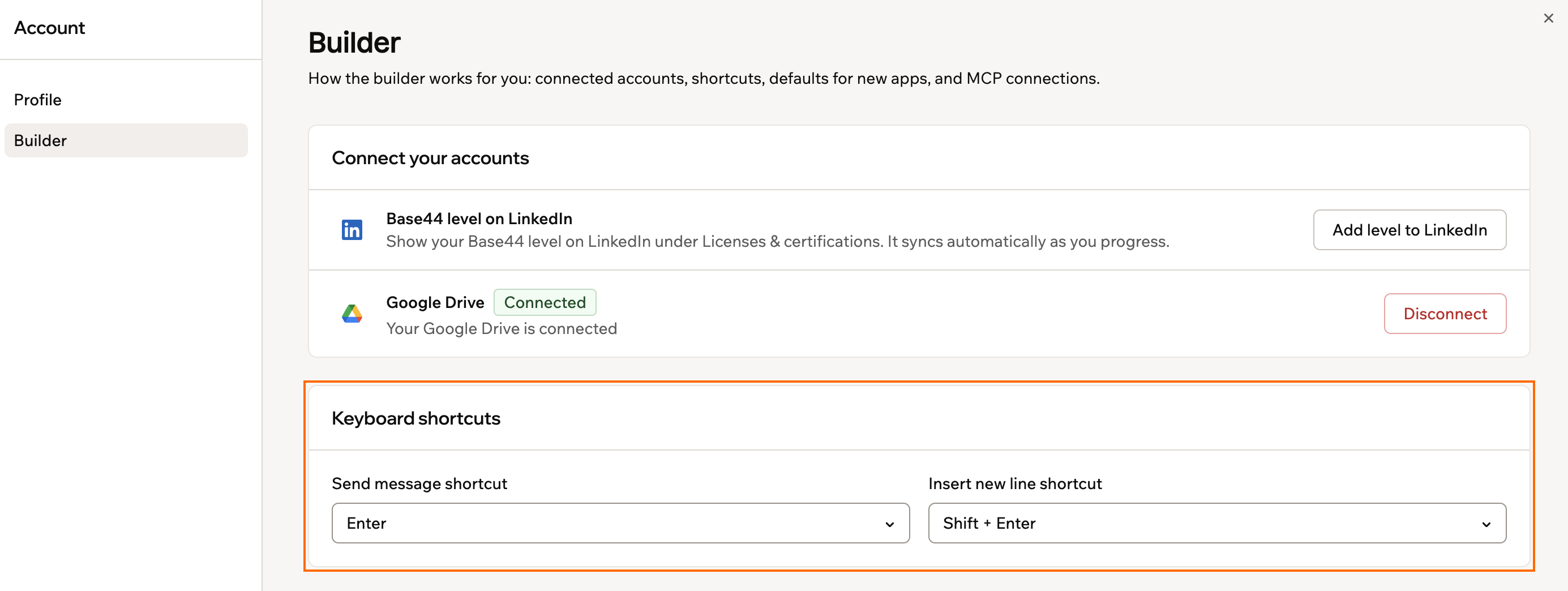Close the account settings dialog

(1549, 18)
